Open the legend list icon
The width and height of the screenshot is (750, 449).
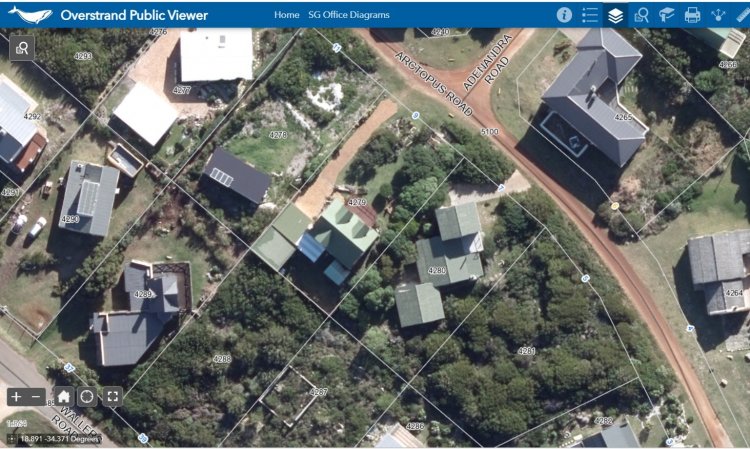point(590,15)
